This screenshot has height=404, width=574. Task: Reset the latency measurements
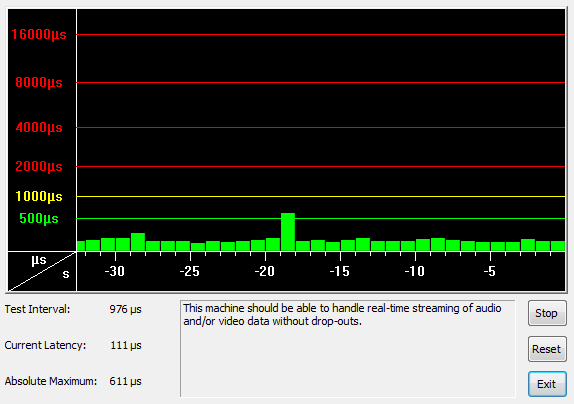(547, 349)
